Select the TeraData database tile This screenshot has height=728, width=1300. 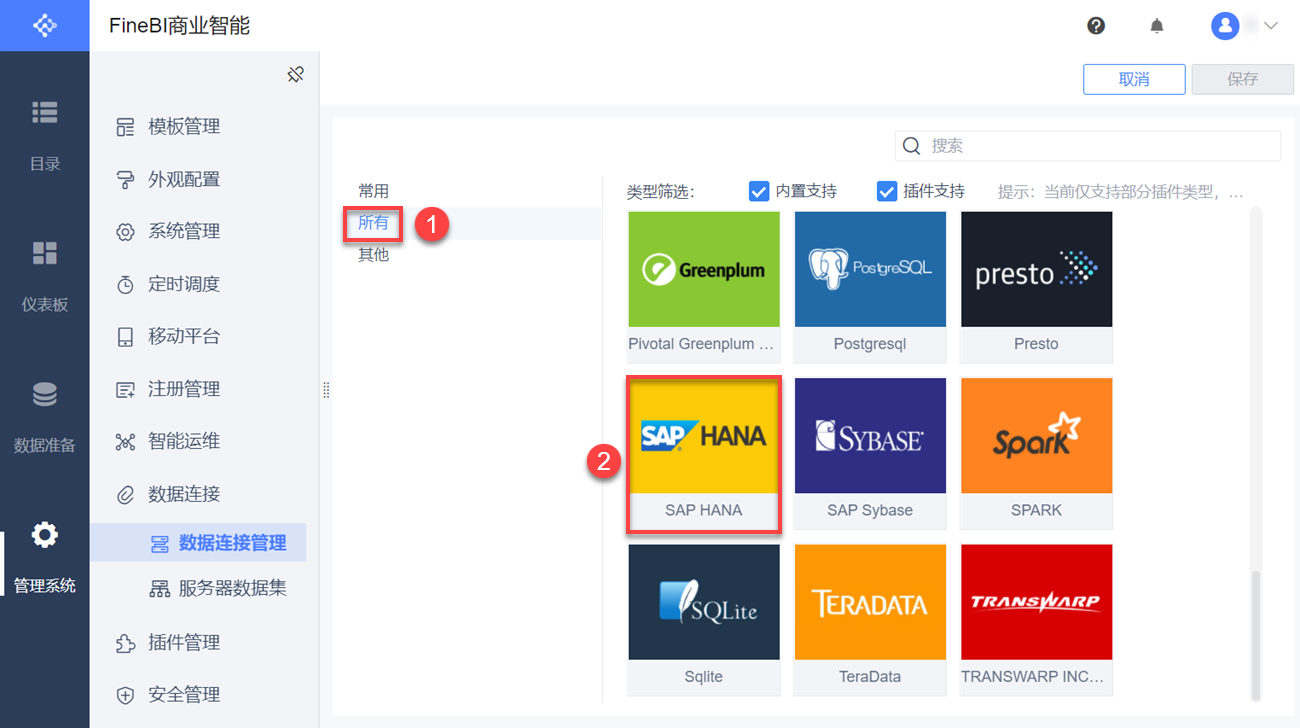(870, 620)
